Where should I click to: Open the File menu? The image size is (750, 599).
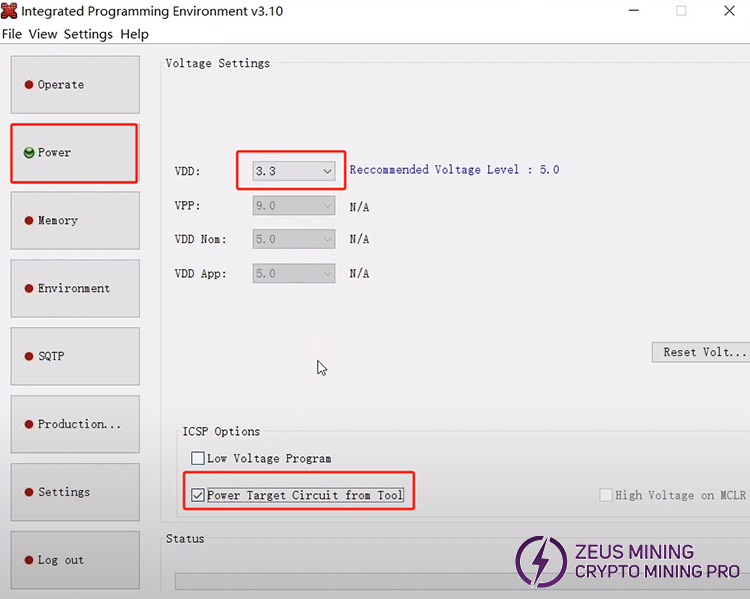pos(12,34)
